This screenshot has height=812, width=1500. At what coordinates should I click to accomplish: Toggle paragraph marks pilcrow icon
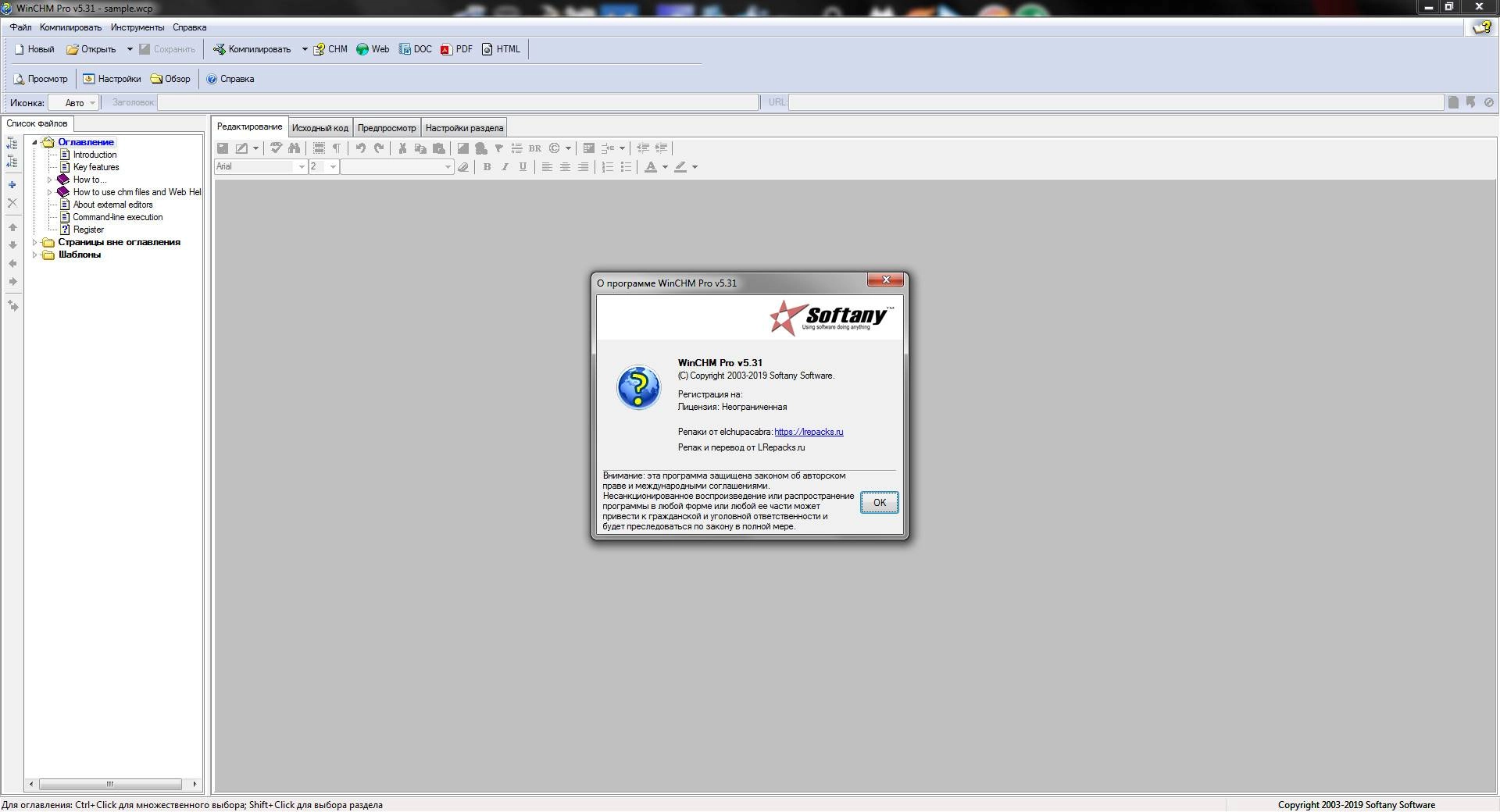[337, 148]
